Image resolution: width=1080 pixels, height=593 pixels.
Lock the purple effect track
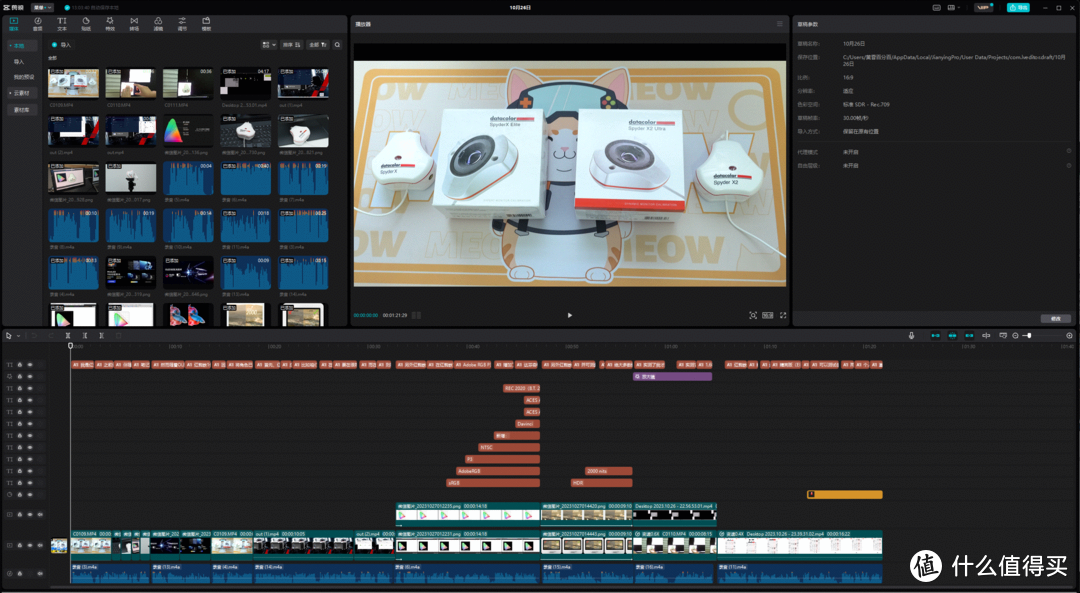(20, 377)
